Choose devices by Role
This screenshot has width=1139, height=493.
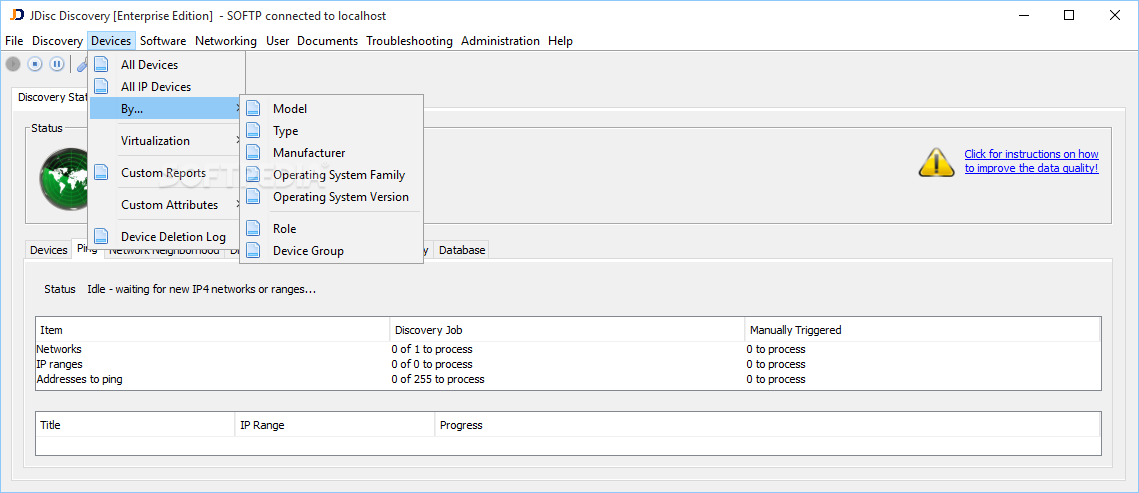click(x=331, y=228)
